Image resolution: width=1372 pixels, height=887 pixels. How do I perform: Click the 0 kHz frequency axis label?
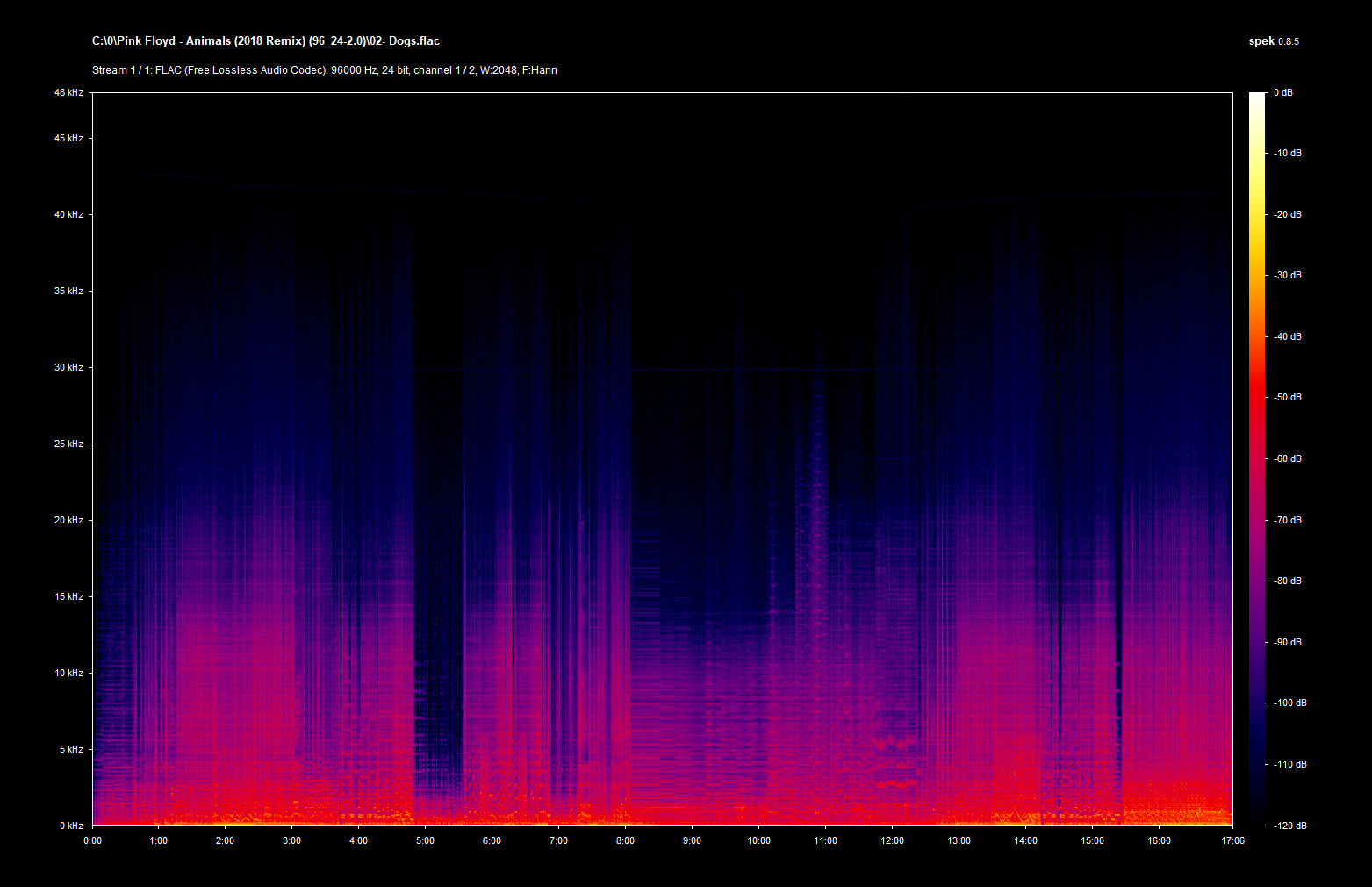click(x=71, y=826)
